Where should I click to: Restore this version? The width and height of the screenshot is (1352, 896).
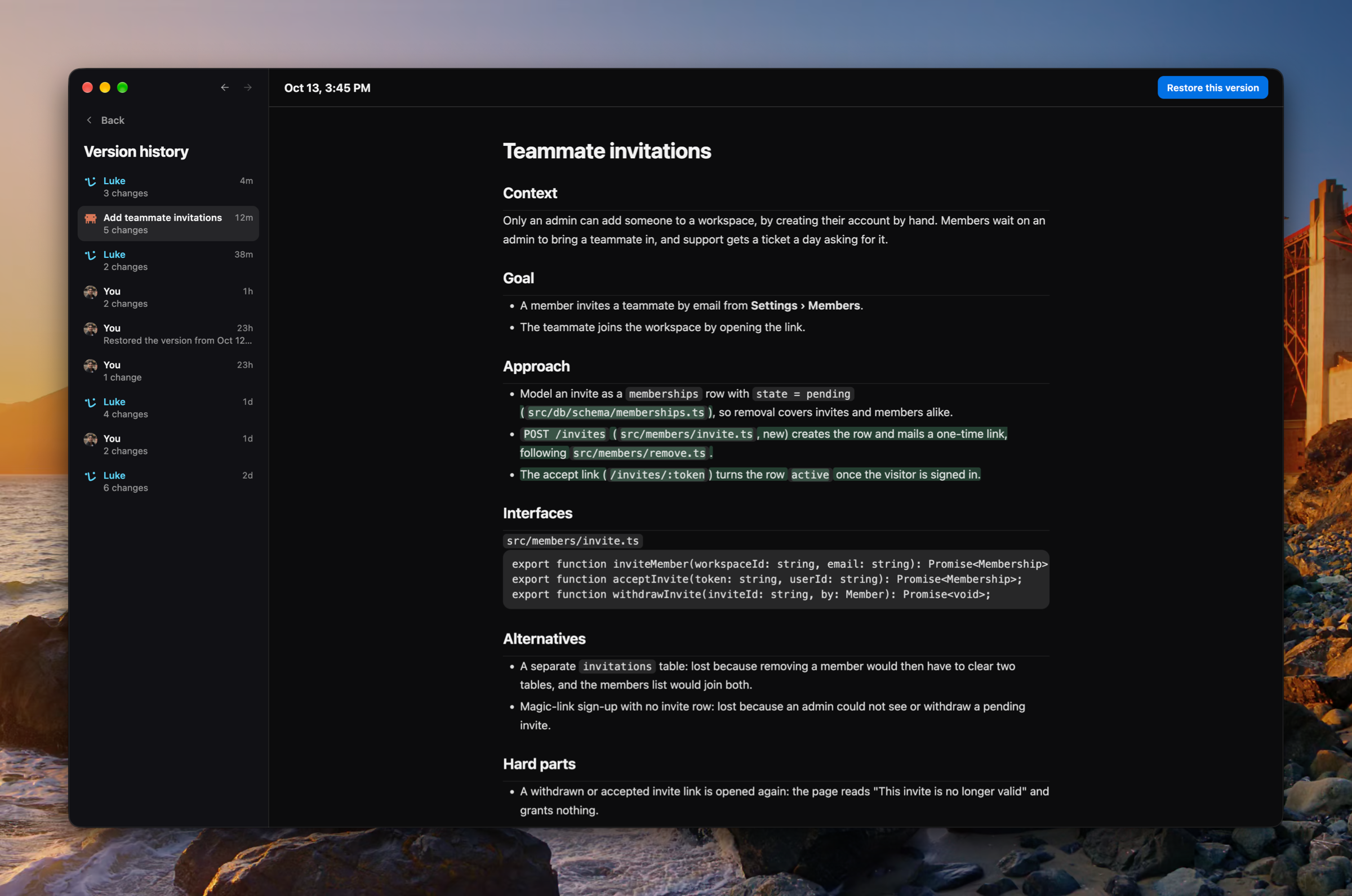pos(1212,87)
